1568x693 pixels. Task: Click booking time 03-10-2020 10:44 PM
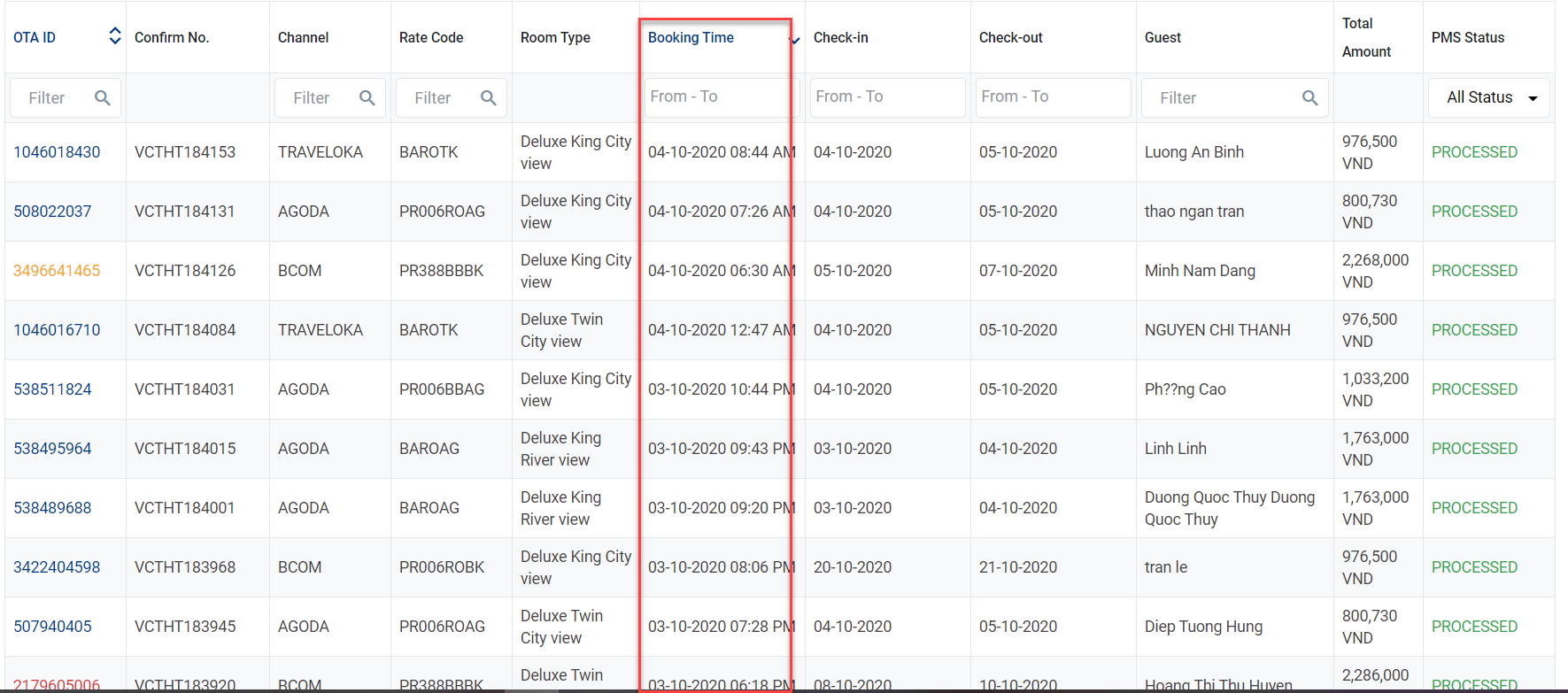click(x=722, y=389)
